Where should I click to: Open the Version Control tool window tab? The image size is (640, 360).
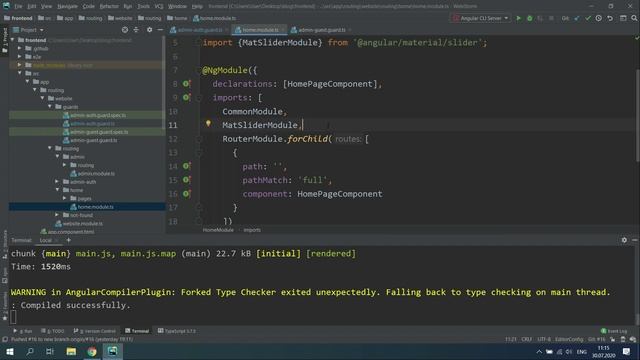coord(95,331)
